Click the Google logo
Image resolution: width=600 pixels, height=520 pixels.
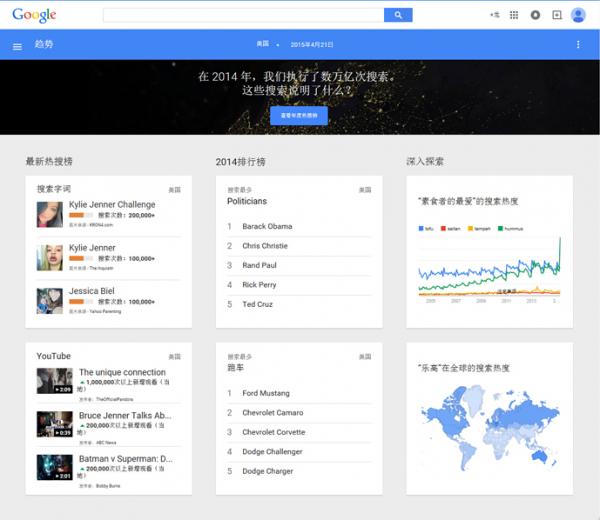tap(34, 15)
